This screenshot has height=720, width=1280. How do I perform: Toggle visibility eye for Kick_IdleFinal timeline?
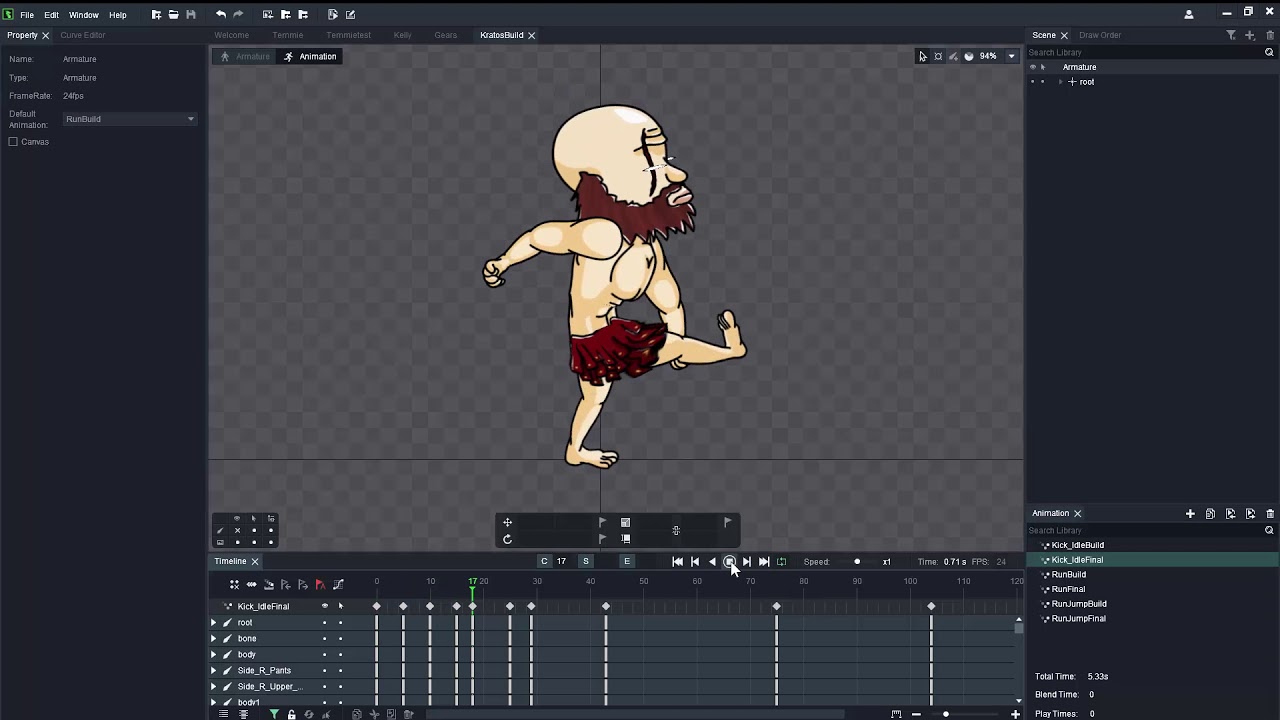[x=324, y=607]
